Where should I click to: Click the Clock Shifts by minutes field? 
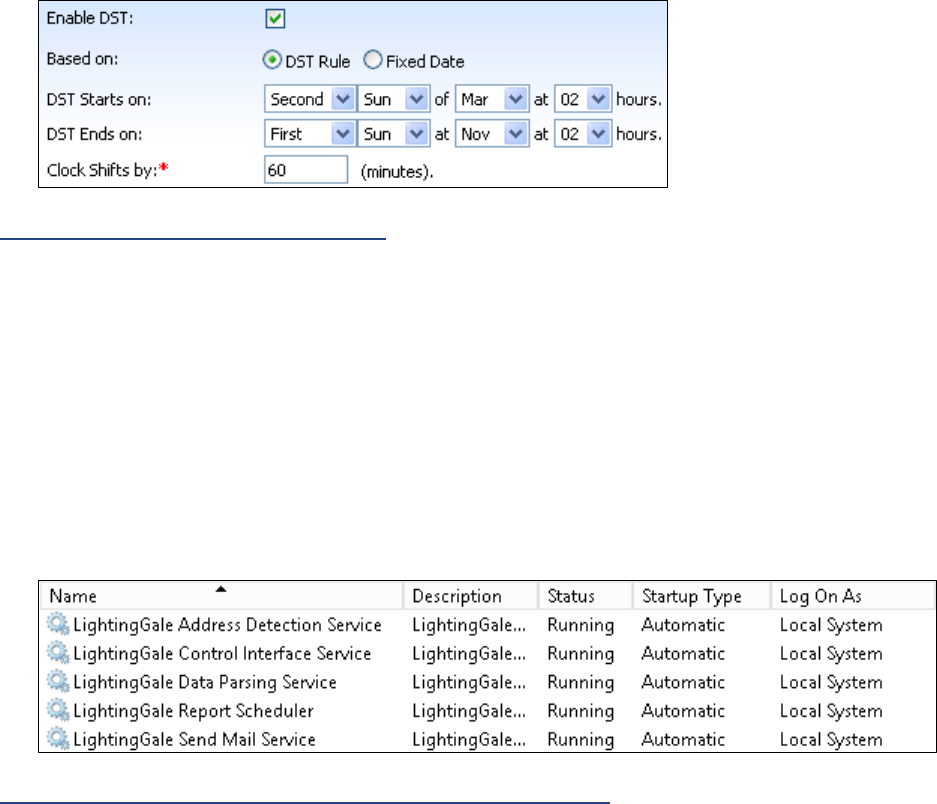coord(306,170)
